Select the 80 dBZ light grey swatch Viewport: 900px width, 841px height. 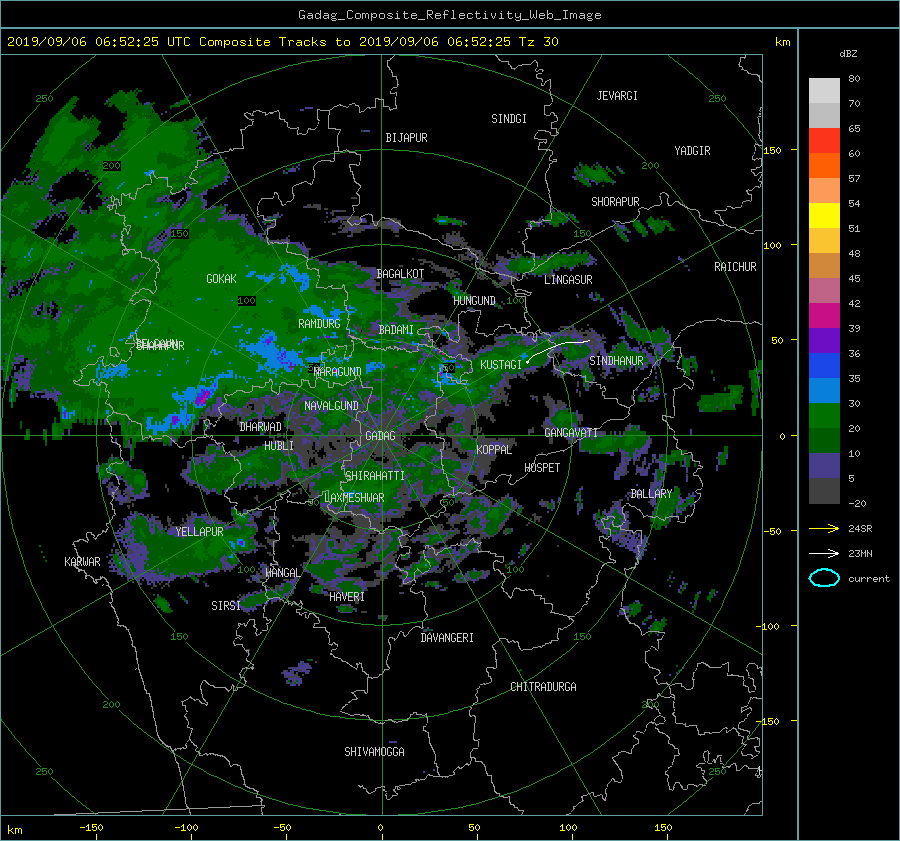coord(824,90)
